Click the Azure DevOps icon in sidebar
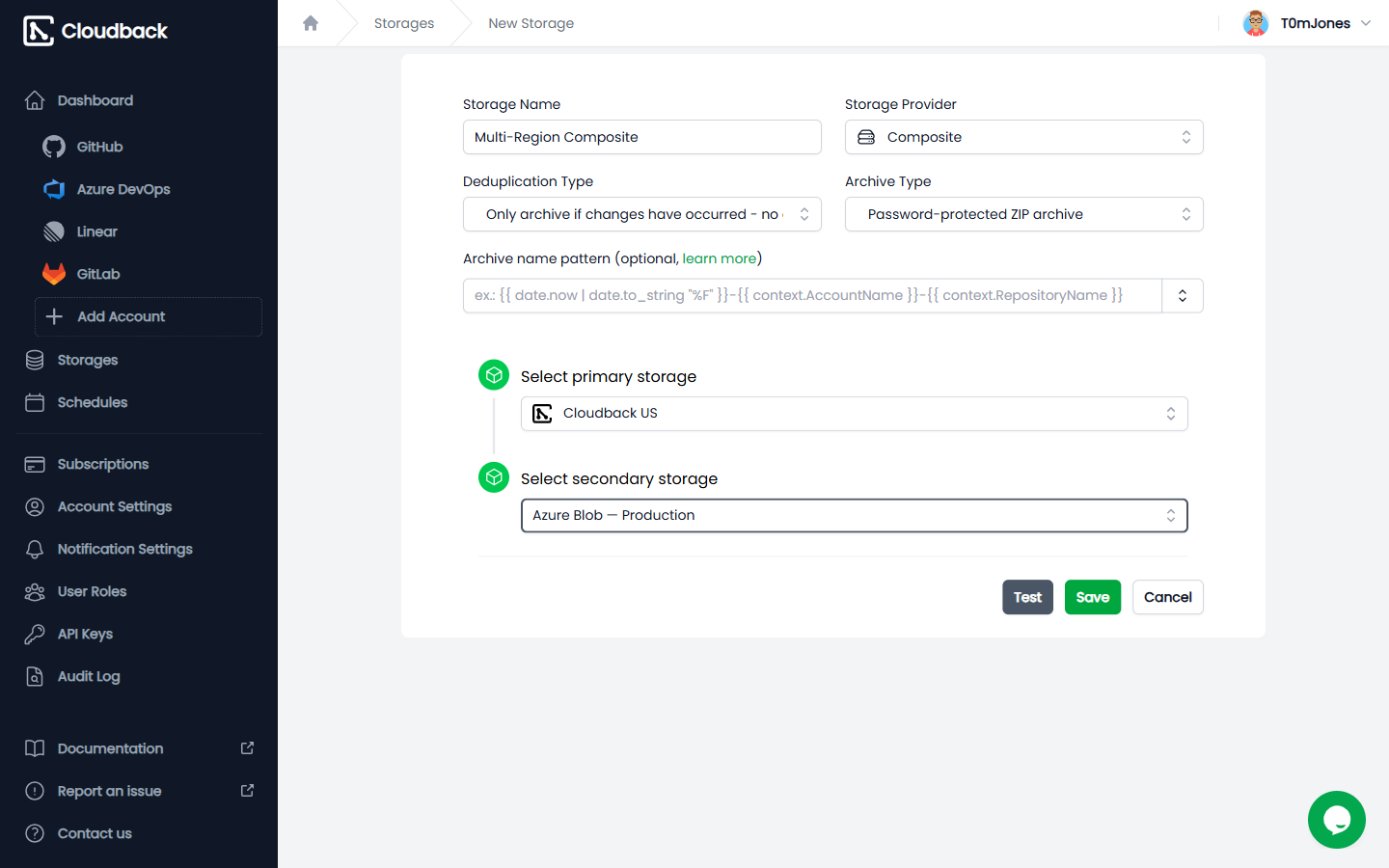Screen dimensions: 1389x868 click(54, 189)
